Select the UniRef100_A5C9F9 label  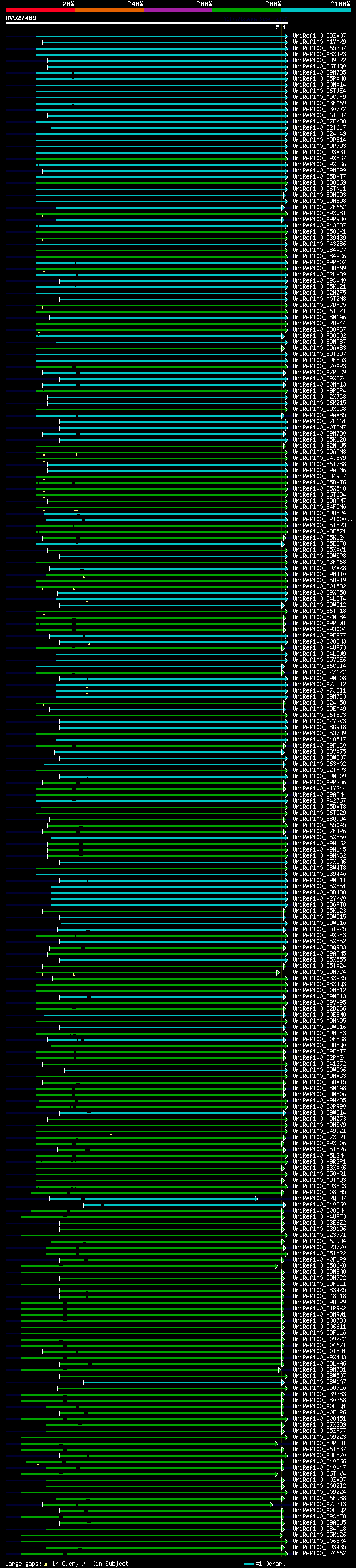[x=319, y=97]
